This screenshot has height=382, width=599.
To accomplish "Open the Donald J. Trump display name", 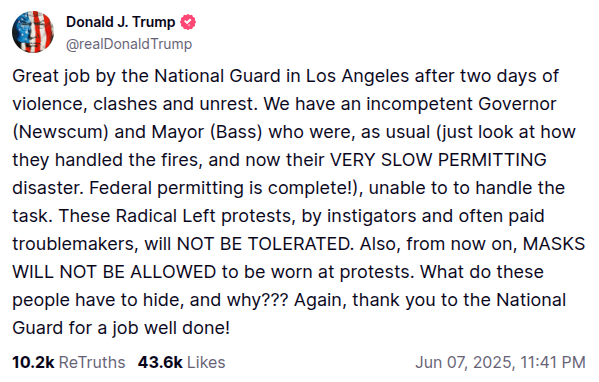I will point(121,22).
